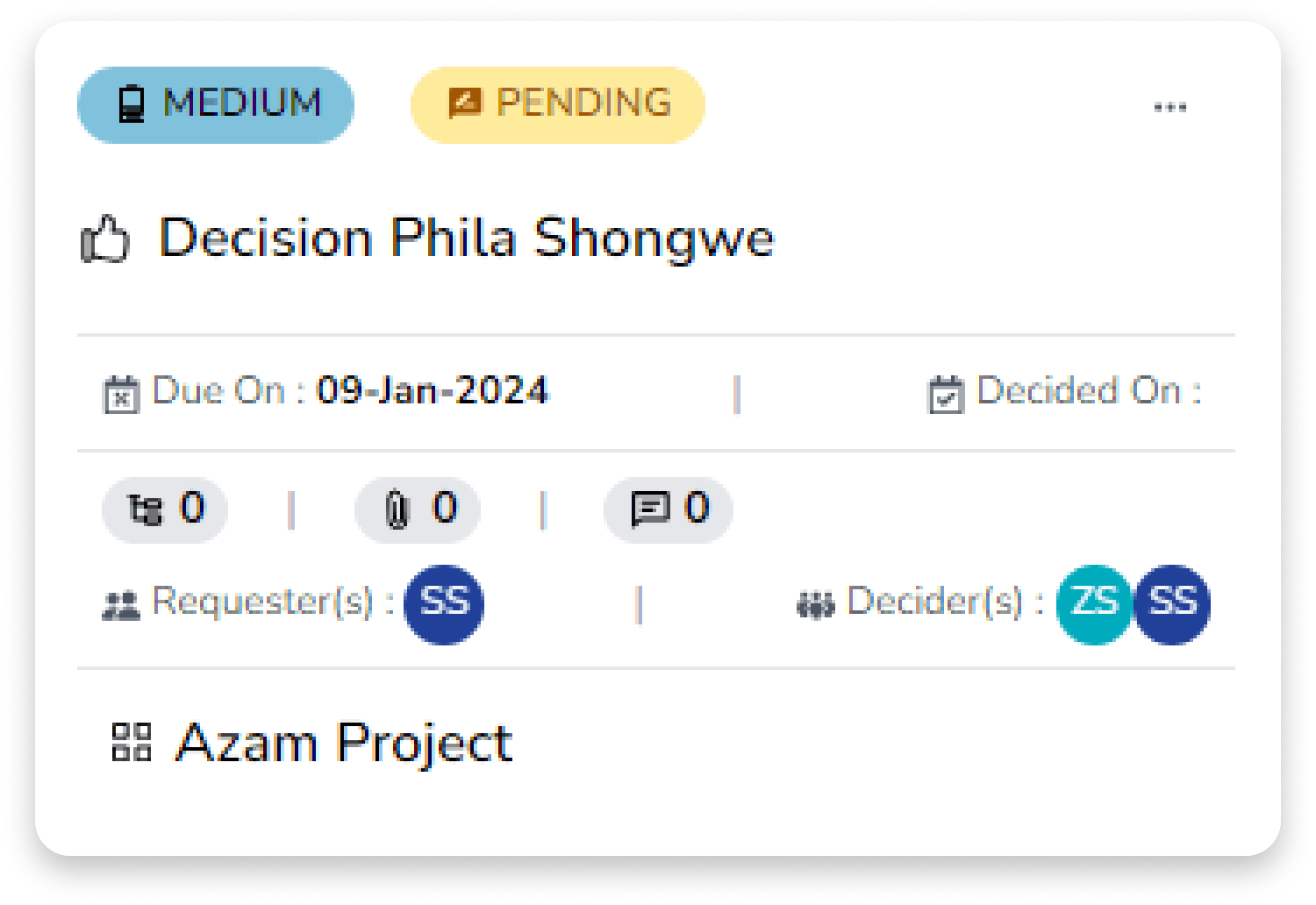Open the three-dot more options menu
The height and width of the screenshot is (905, 1316).
pyautogui.click(x=1169, y=107)
